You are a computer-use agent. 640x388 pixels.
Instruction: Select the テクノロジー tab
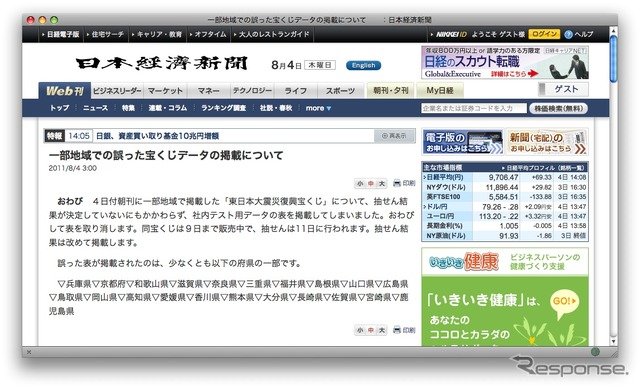[252, 91]
